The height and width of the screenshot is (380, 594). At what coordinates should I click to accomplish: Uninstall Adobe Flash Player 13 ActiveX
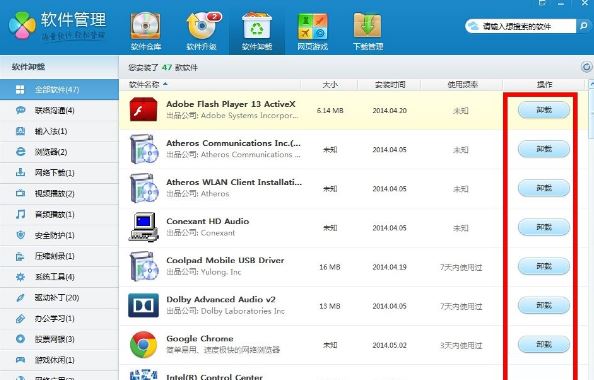(544, 110)
